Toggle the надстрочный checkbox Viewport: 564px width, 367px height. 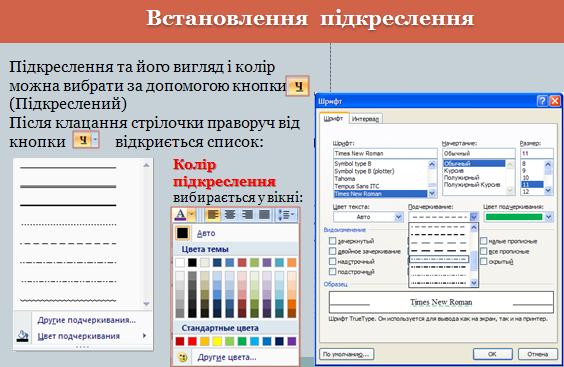(x=333, y=261)
